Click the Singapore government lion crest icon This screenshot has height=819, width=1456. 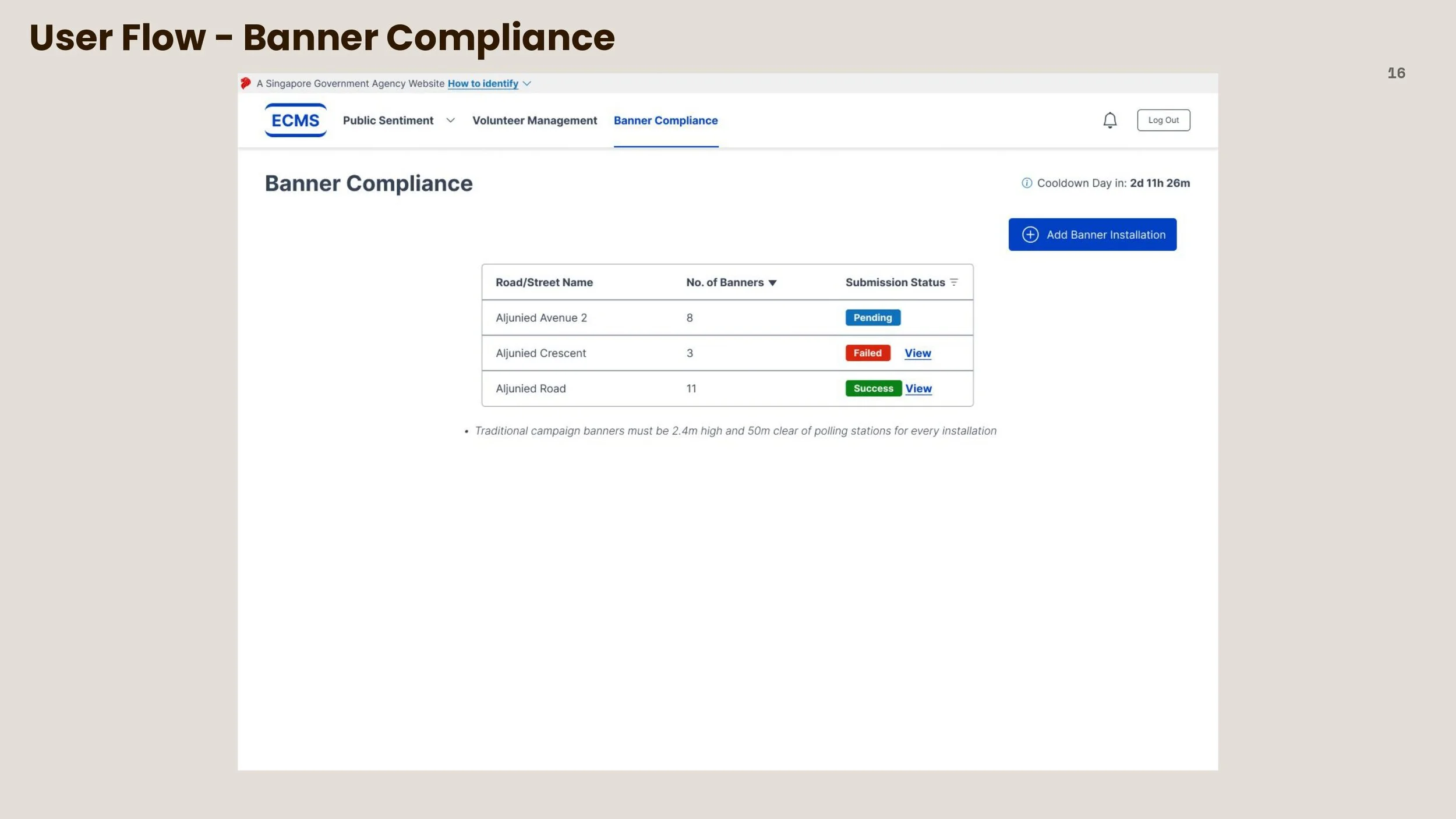246,83
